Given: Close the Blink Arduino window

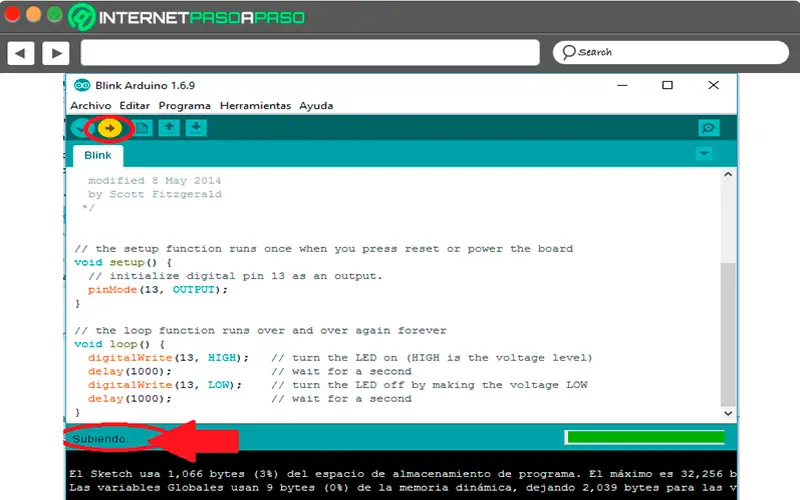Looking at the screenshot, I should click(x=713, y=85).
